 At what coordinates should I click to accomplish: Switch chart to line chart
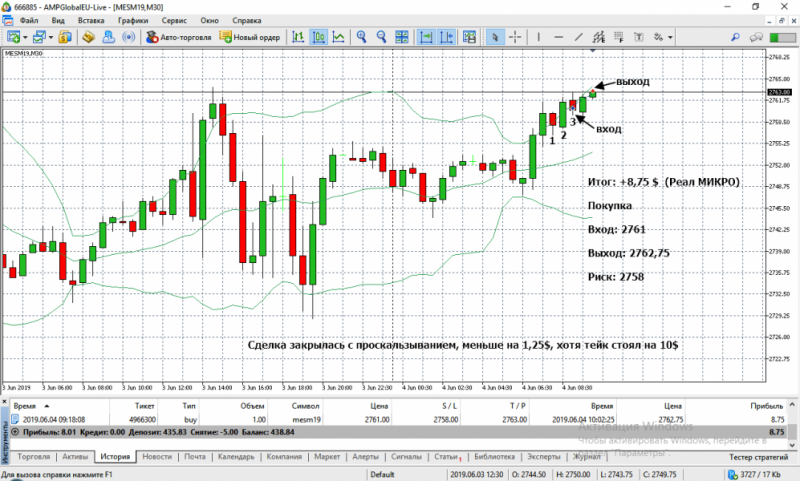(339, 37)
